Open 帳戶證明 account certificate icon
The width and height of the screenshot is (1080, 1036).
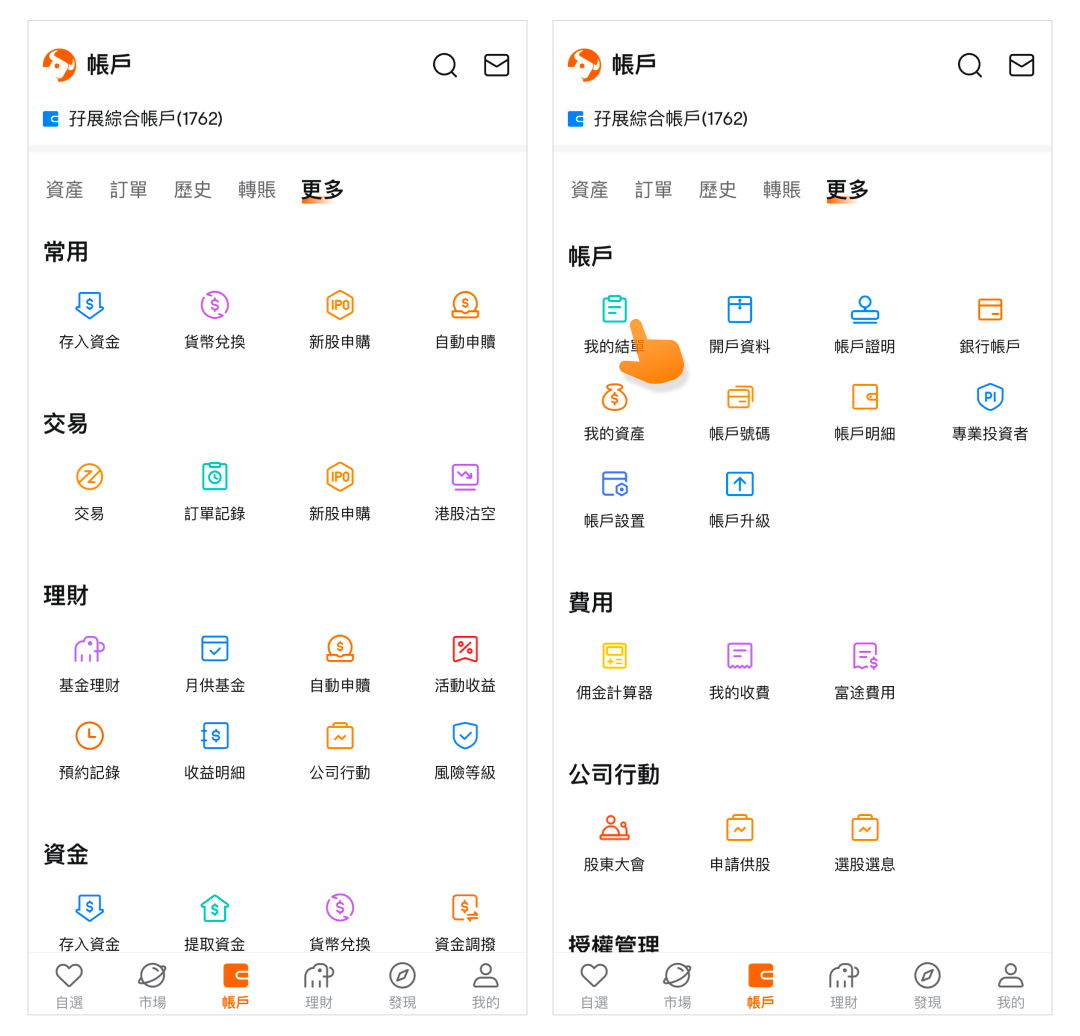tap(864, 310)
